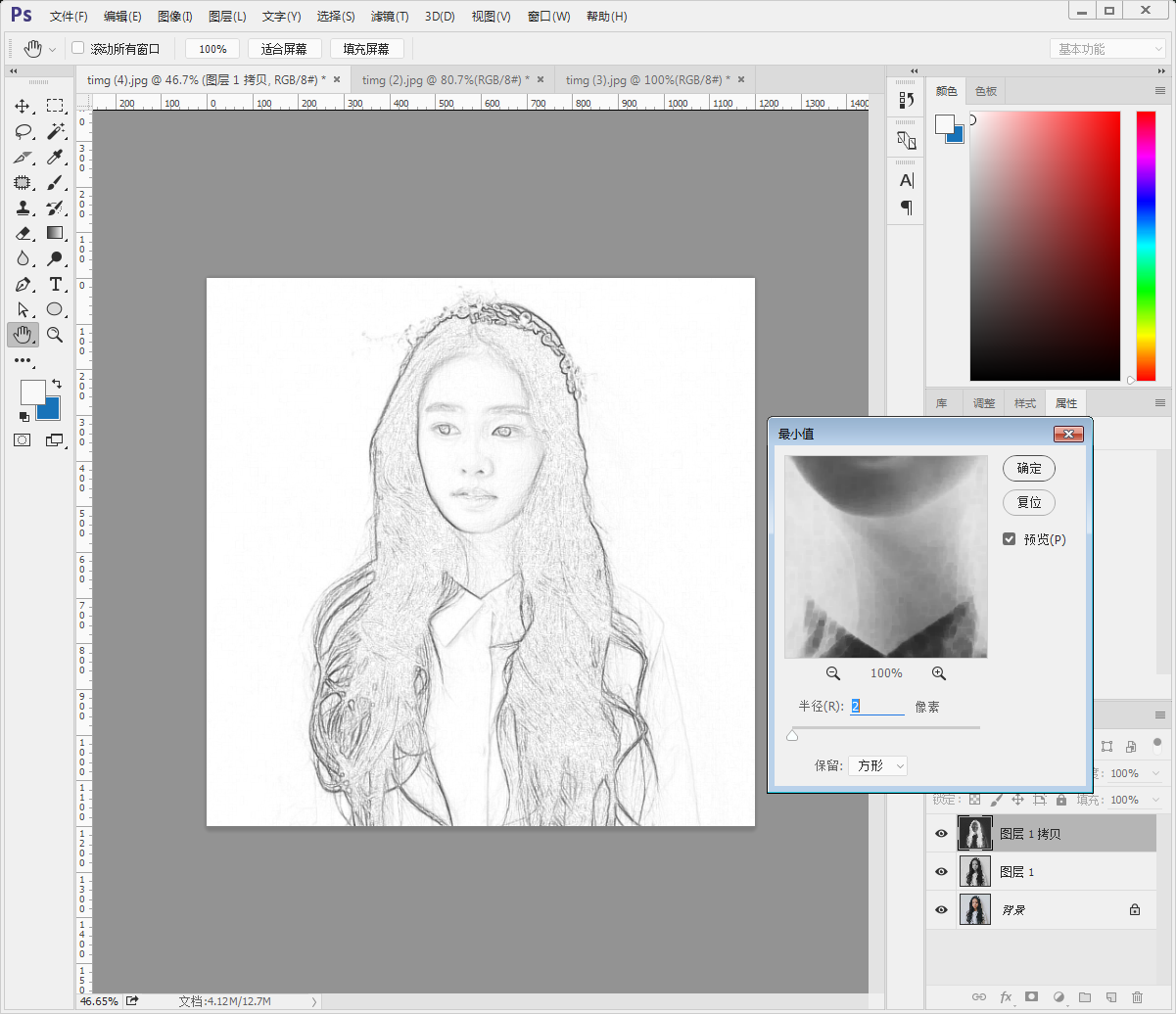This screenshot has height=1014, width=1176.
Task: Switch to the timg (2).jpg document tab
Action: coord(446,79)
